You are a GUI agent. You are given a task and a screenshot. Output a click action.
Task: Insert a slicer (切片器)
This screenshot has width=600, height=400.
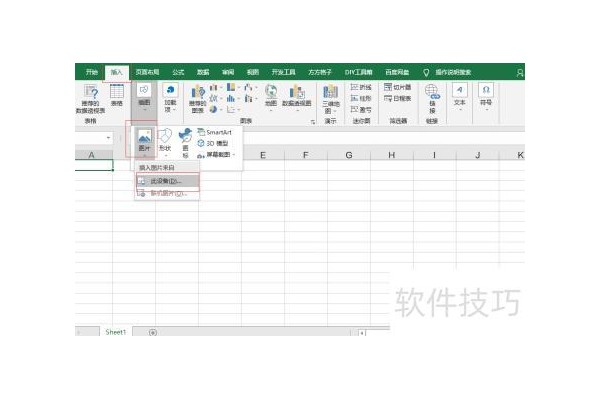(x=398, y=87)
